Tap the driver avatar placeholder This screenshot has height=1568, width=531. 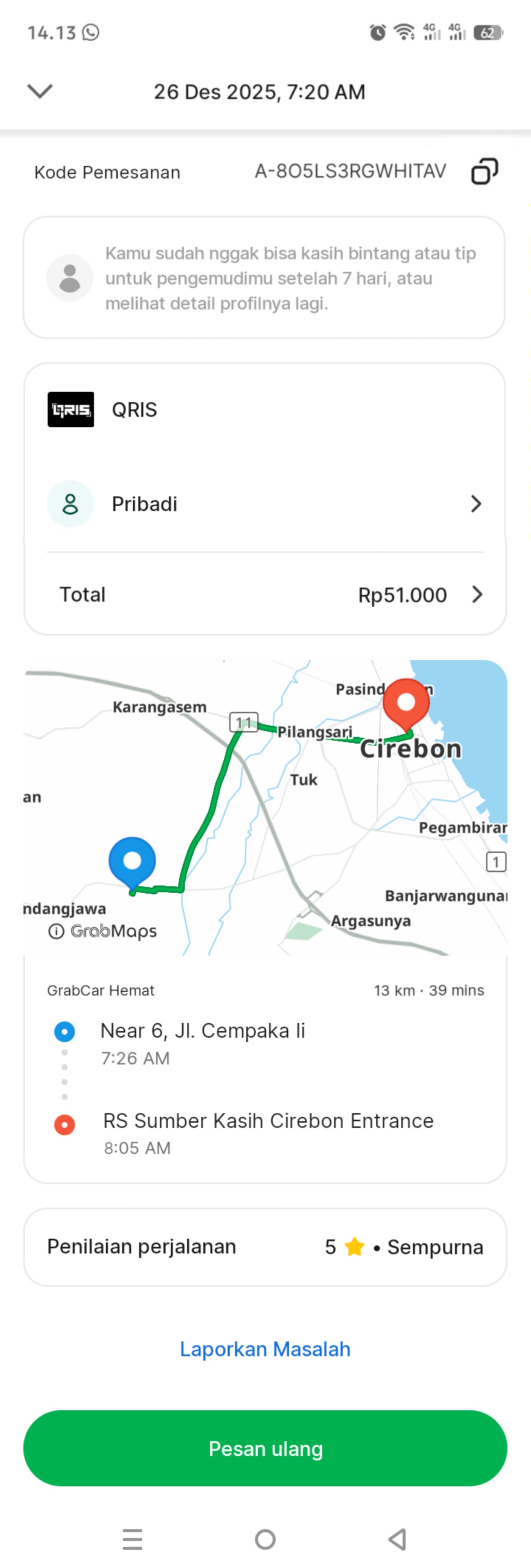click(x=70, y=277)
